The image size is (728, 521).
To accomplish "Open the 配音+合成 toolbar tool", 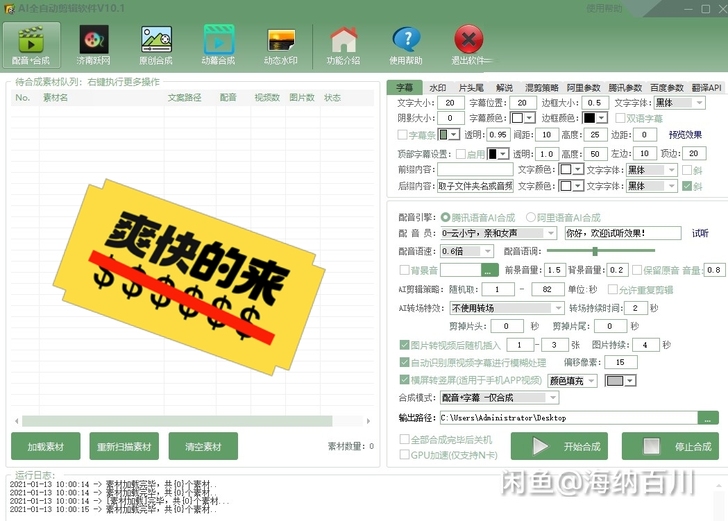I will (31, 45).
